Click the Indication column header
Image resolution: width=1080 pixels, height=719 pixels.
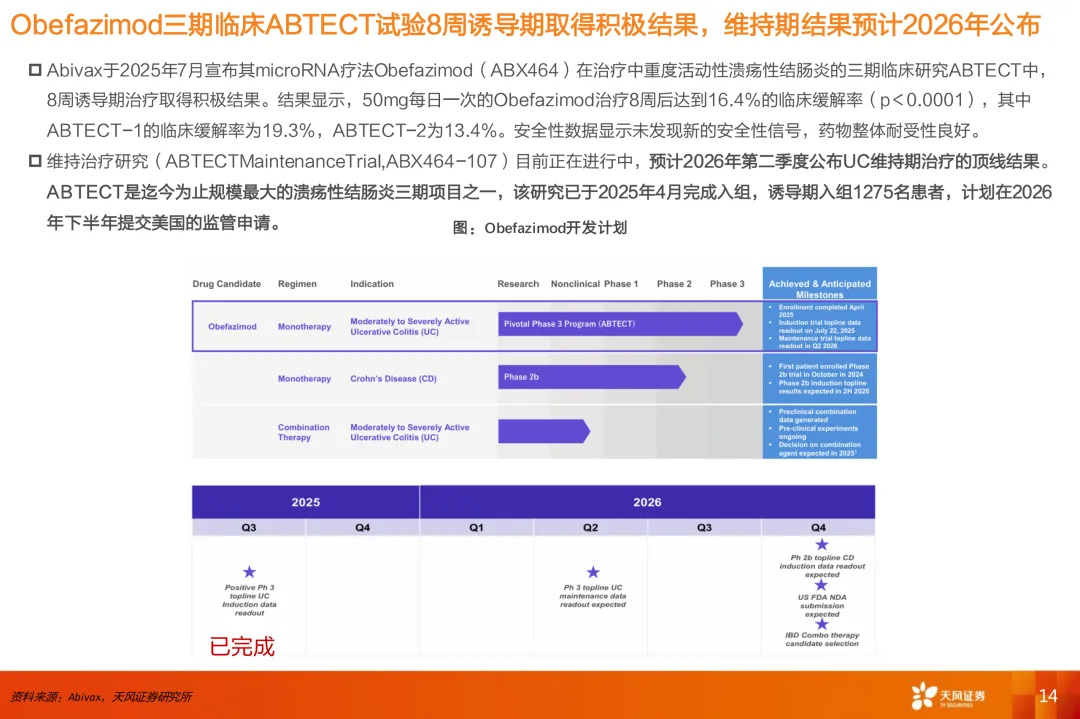pos(372,284)
